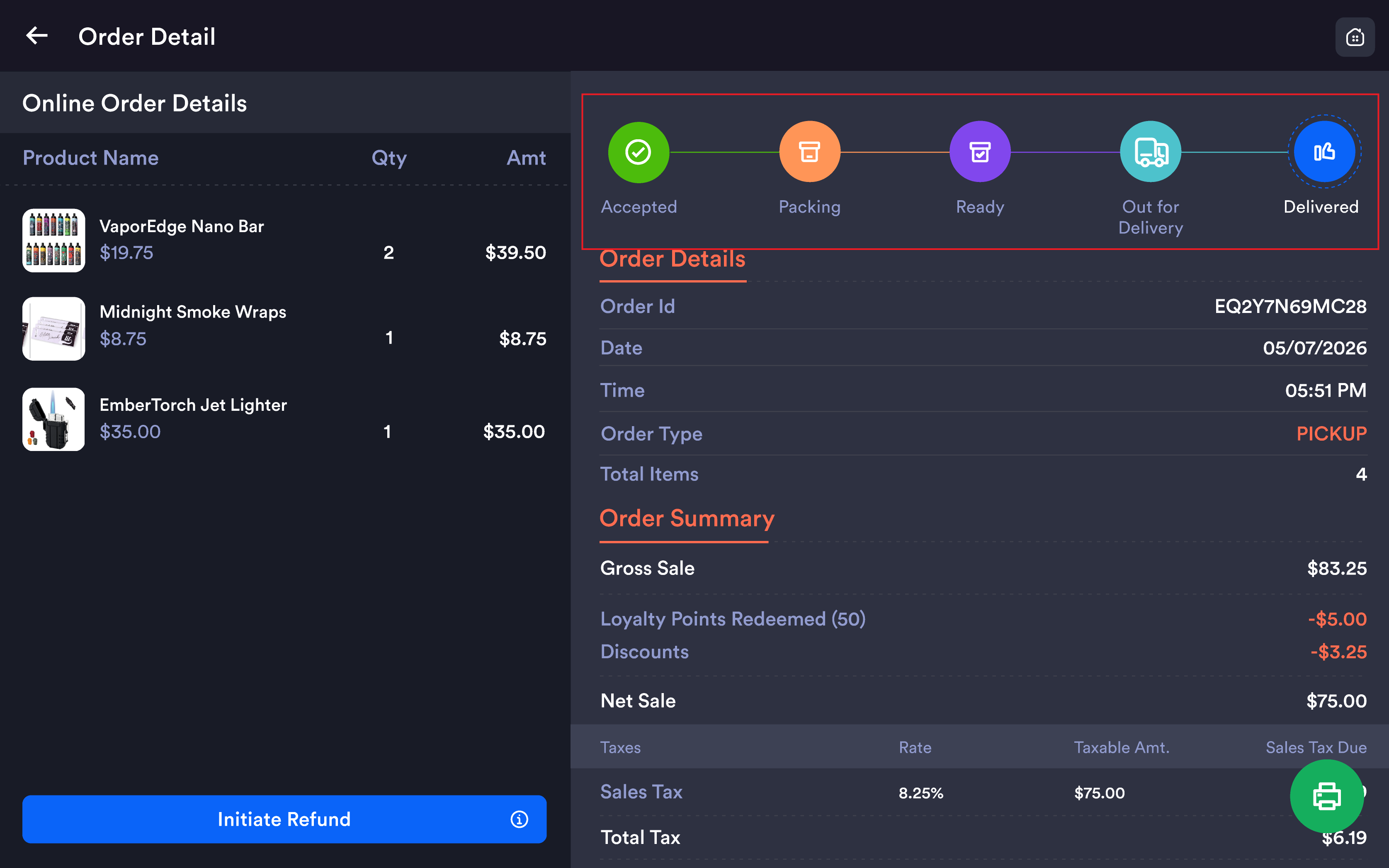
Task: Open the VaporEdge Nano Bar product thumbnail
Action: coord(54,240)
